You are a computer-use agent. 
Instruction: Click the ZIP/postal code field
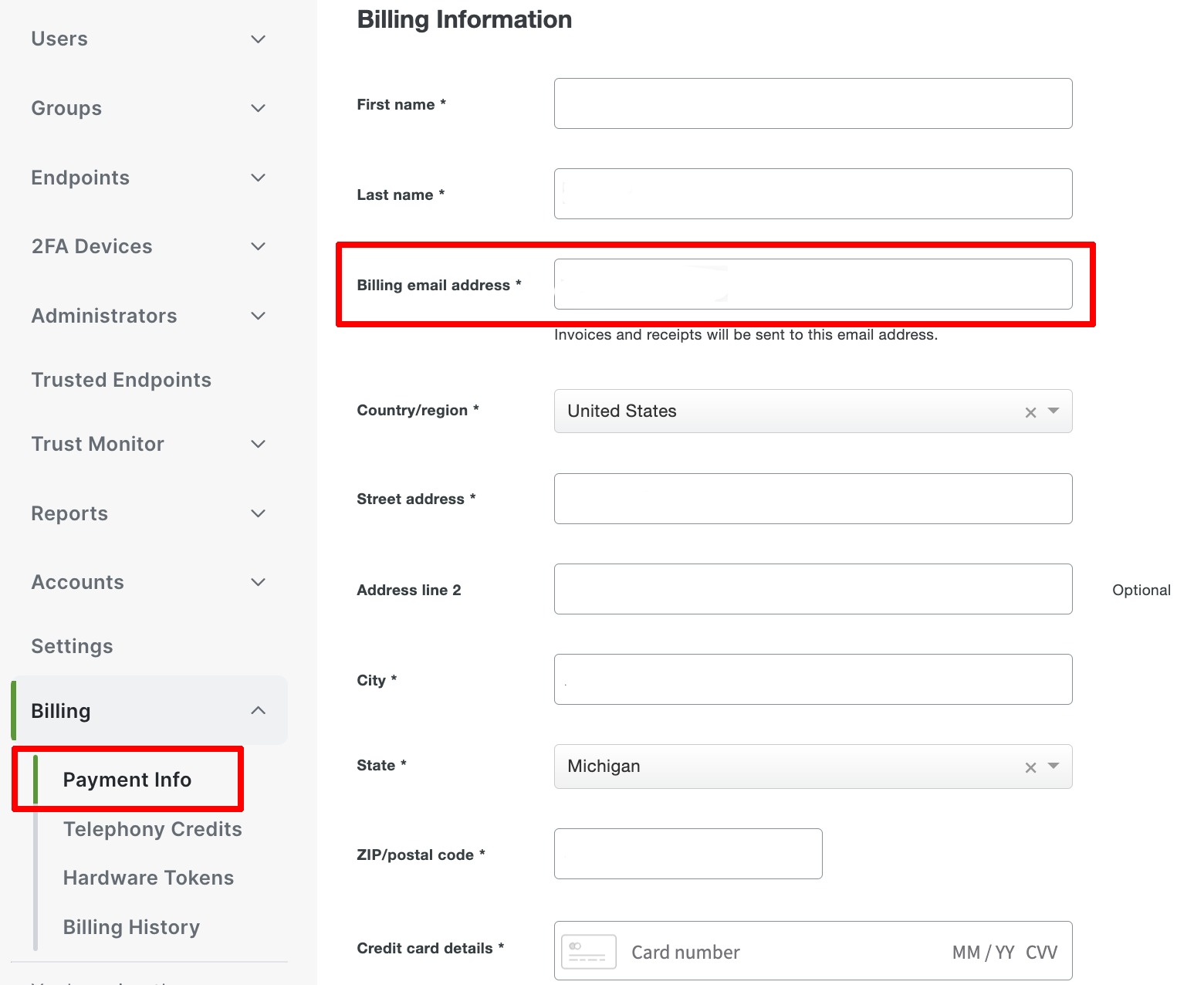(x=688, y=854)
